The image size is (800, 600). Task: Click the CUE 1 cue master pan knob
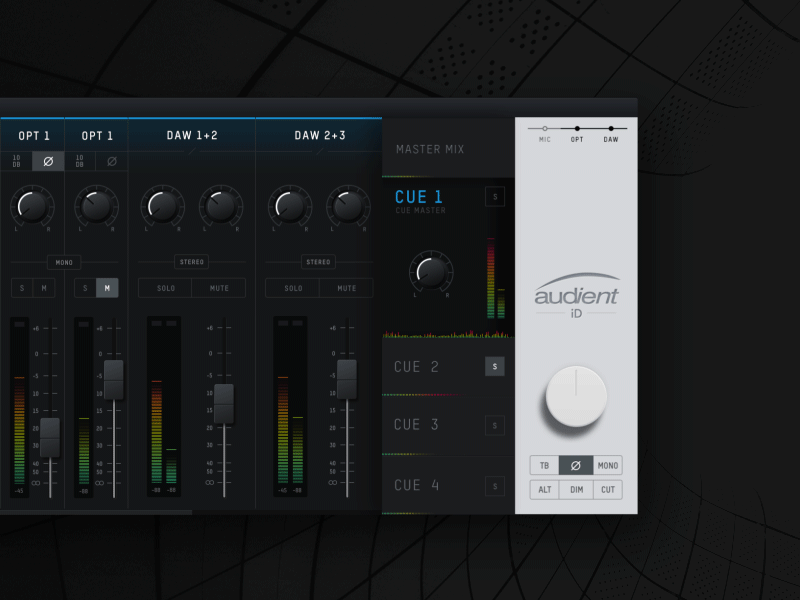[431, 272]
